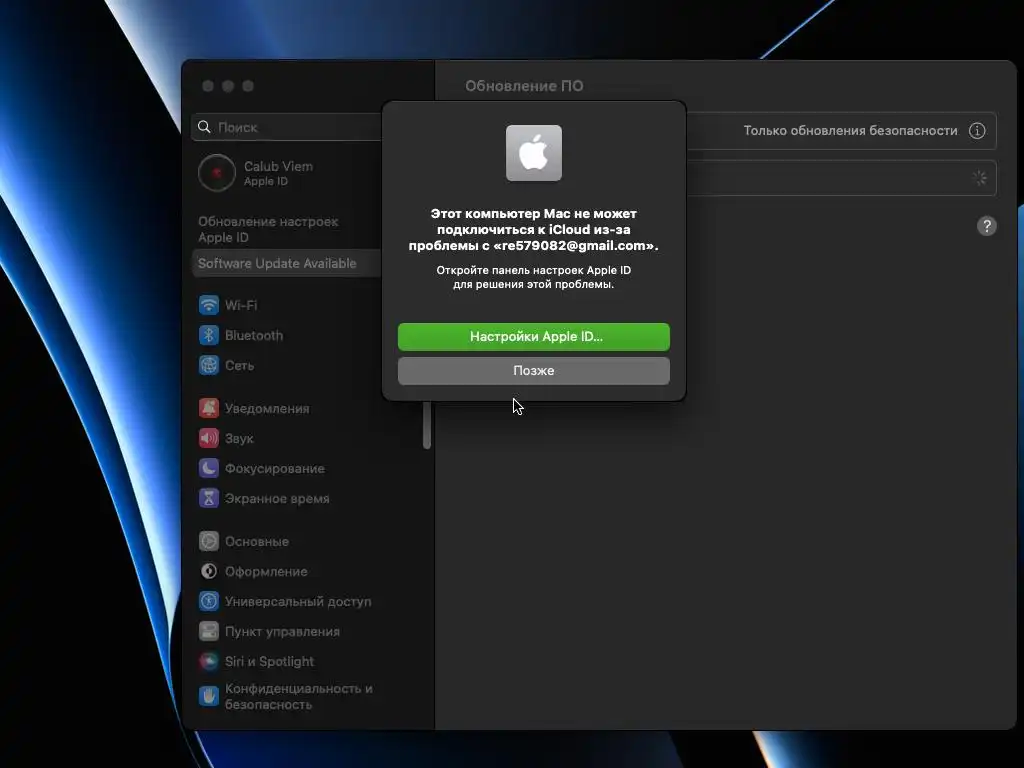Viewport: 1024px width, 768px height.
Task: Select the Звук speaker icon
Action: coord(209,438)
